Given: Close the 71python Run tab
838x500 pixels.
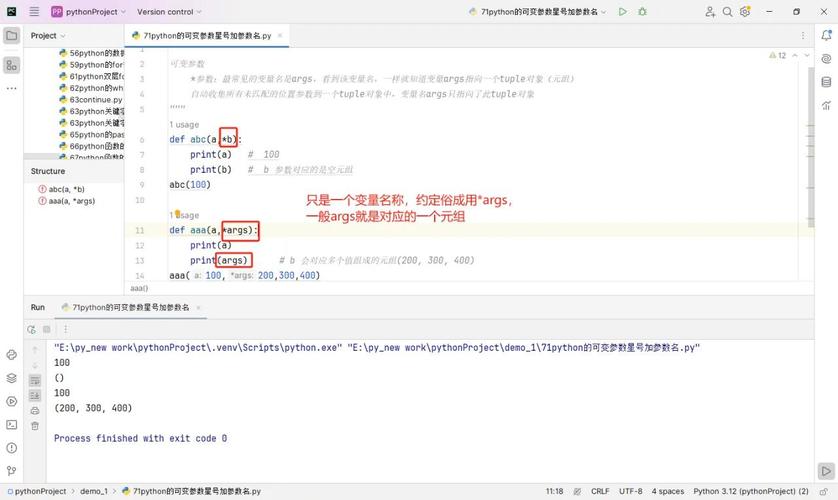Looking at the screenshot, I should click(198, 308).
